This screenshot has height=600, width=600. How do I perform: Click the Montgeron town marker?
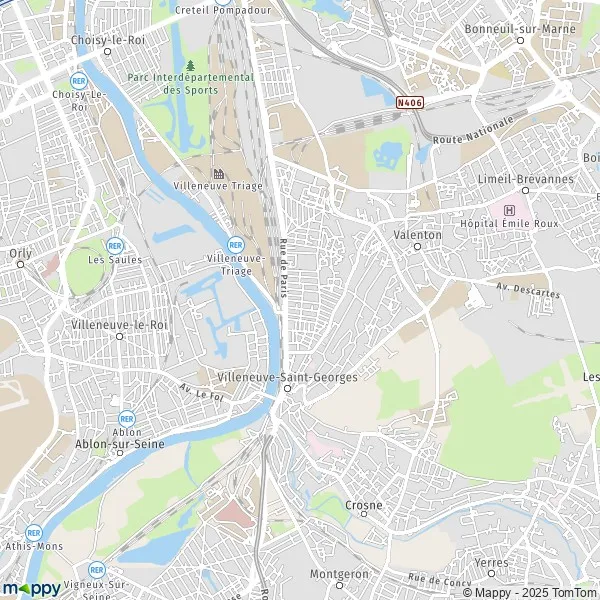(x=339, y=585)
